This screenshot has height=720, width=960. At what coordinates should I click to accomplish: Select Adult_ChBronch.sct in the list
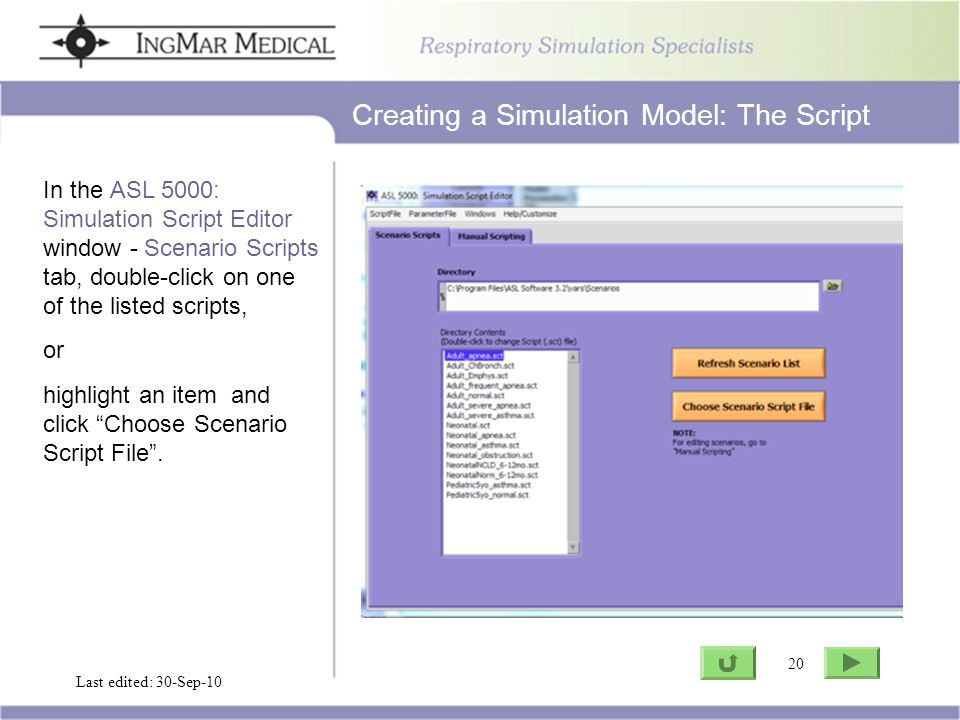coord(480,366)
